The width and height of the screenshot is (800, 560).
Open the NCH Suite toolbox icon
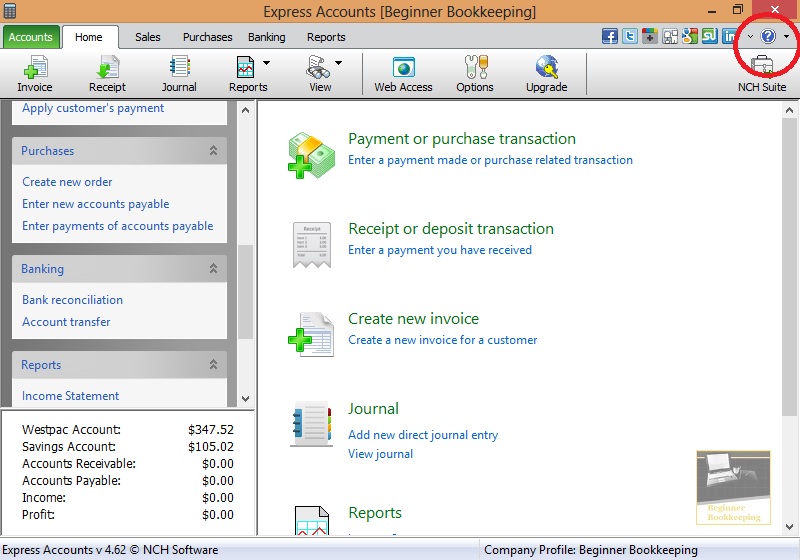(x=762, y=67)
